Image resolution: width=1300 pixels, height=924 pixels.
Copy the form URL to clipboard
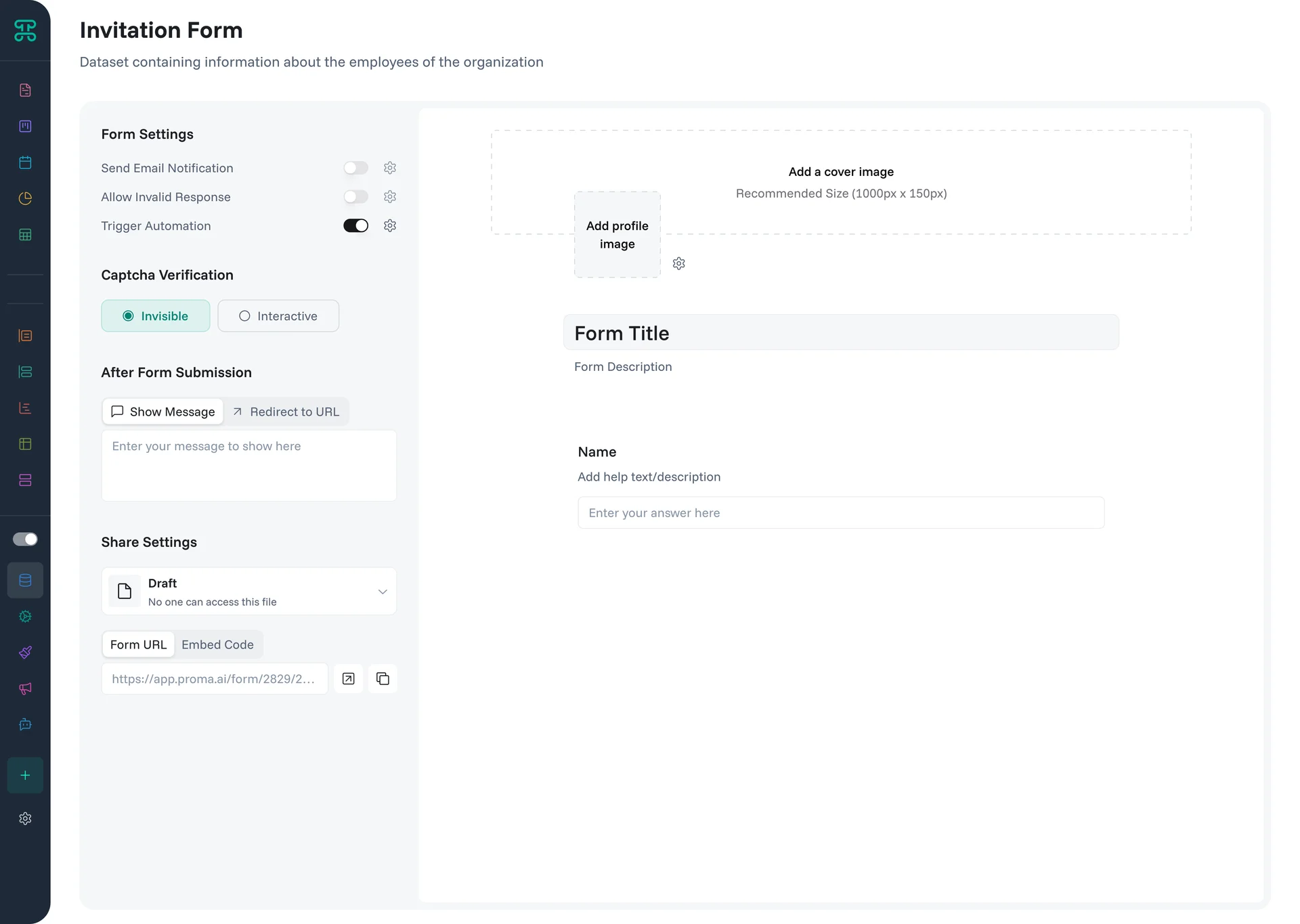pos(383,678)
